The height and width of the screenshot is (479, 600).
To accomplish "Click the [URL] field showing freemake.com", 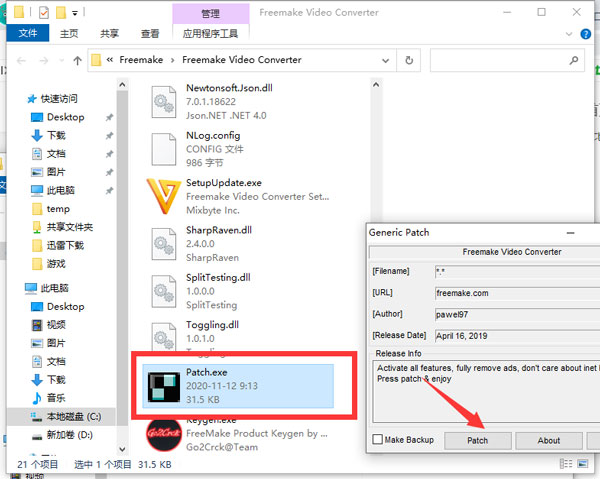I will [517, 293].
